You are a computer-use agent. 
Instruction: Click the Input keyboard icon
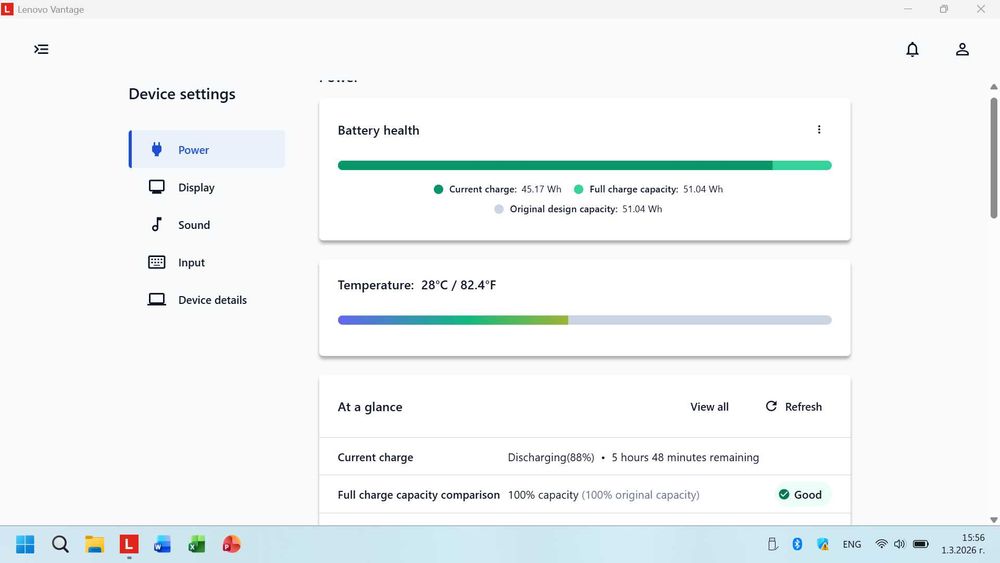(156, 262)
